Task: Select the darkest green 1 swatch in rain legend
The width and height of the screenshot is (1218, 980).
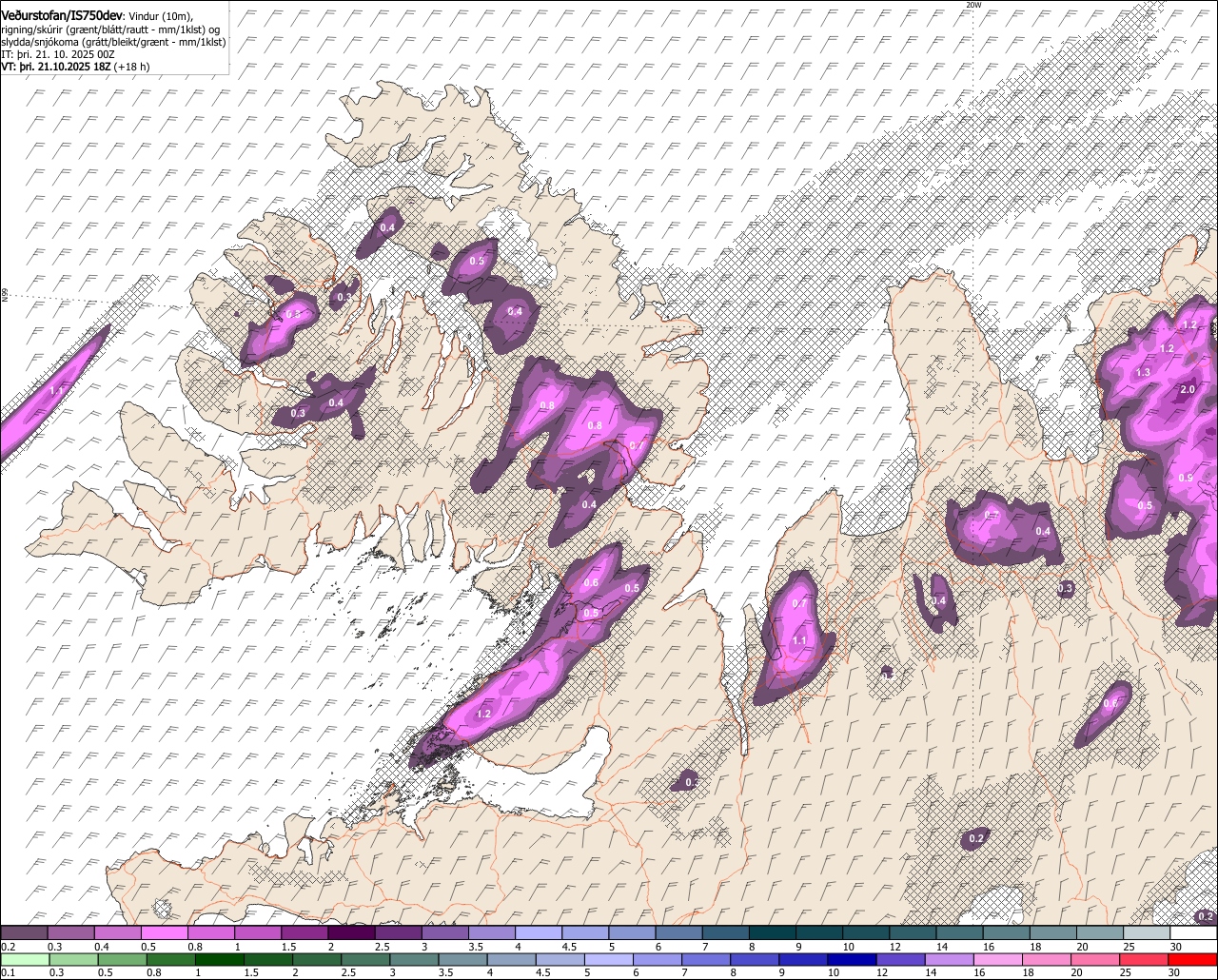Action: (x=220, y=959)
